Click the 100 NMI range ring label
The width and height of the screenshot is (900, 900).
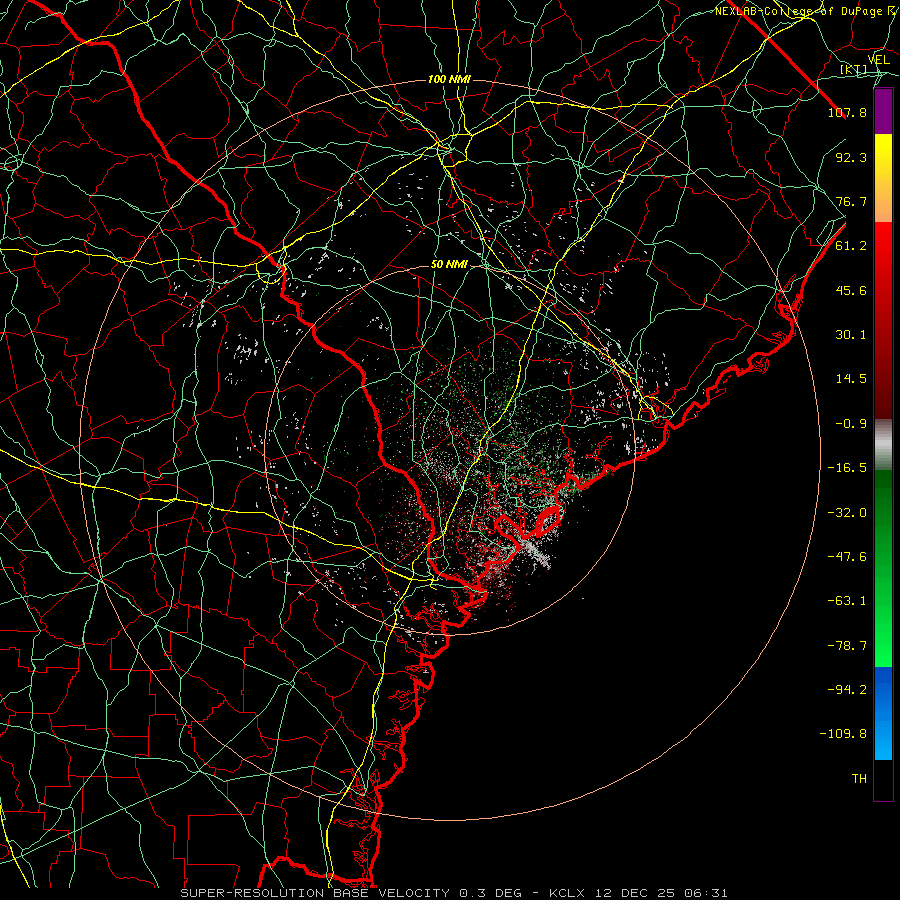(449, 79)
